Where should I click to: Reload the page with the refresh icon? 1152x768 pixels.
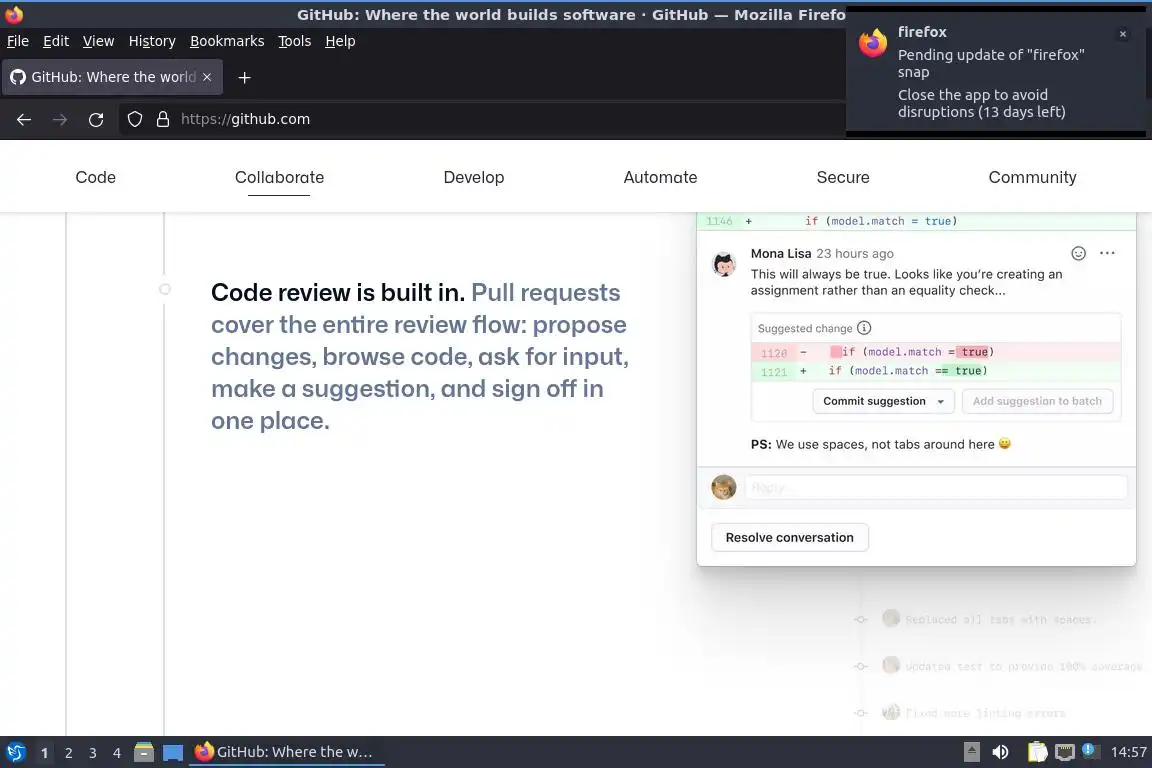tap(96, 119)
